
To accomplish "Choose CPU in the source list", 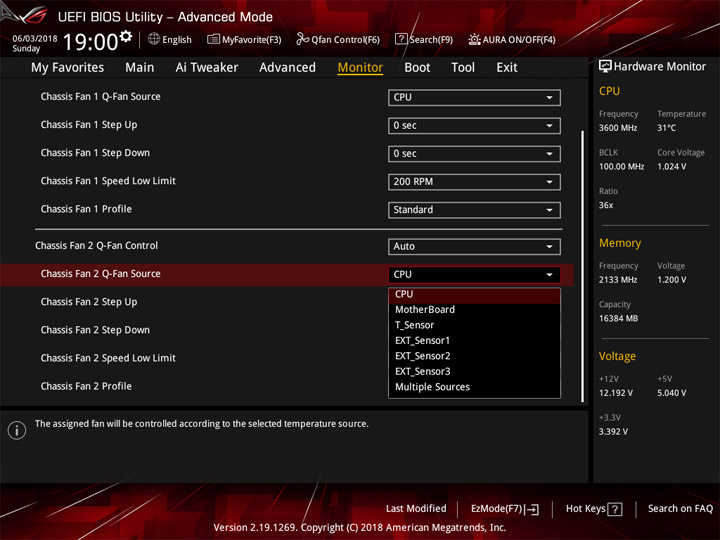I will coord(474,294).
